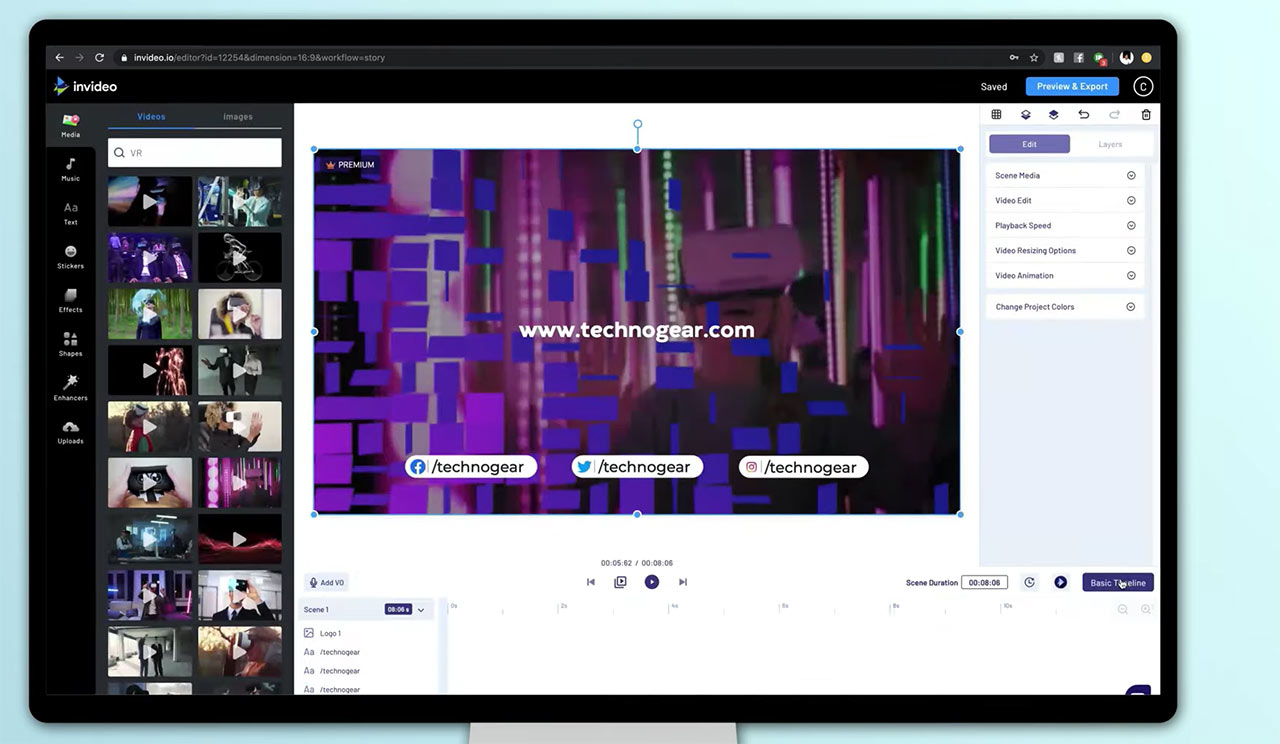
Task: Open the Music panel
Action: [70, 169]
